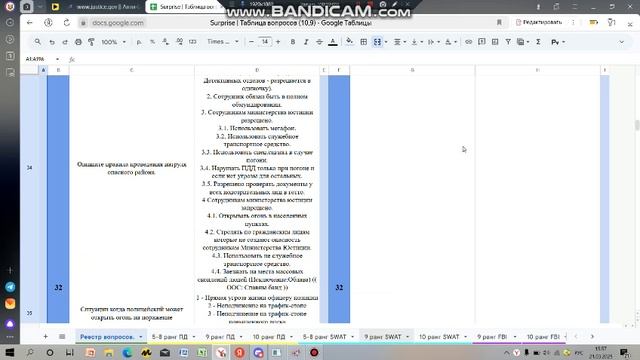This screenshot has height=360, width=640.
Task: Format as percent
Action: point(152,42)
